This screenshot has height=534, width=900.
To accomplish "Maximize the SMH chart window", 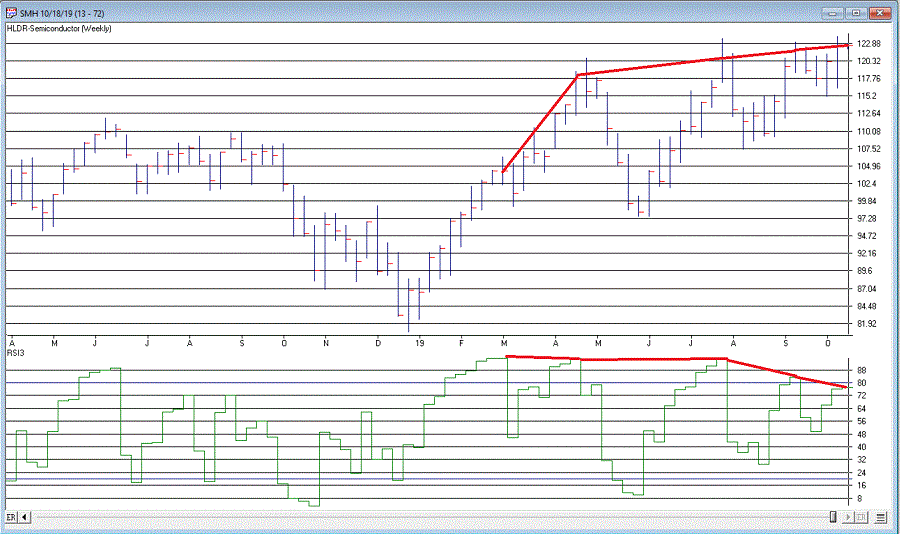I will click(856, 13).
